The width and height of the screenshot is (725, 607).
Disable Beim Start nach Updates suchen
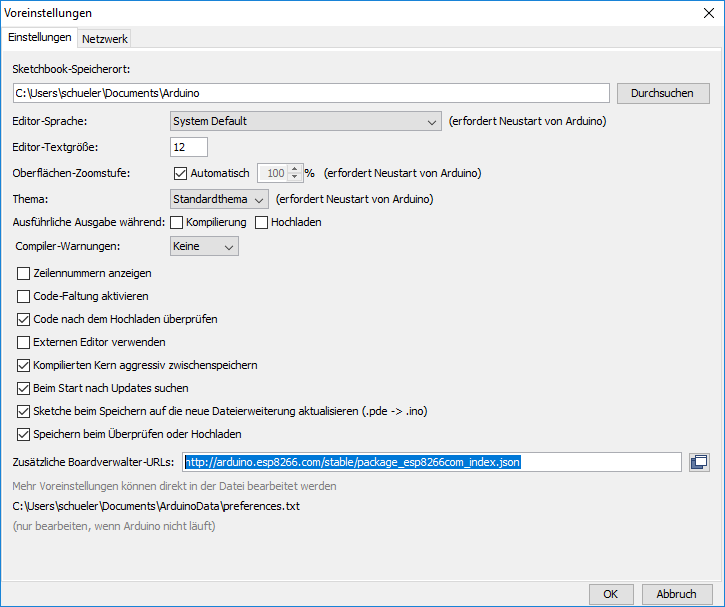point(24,388)
